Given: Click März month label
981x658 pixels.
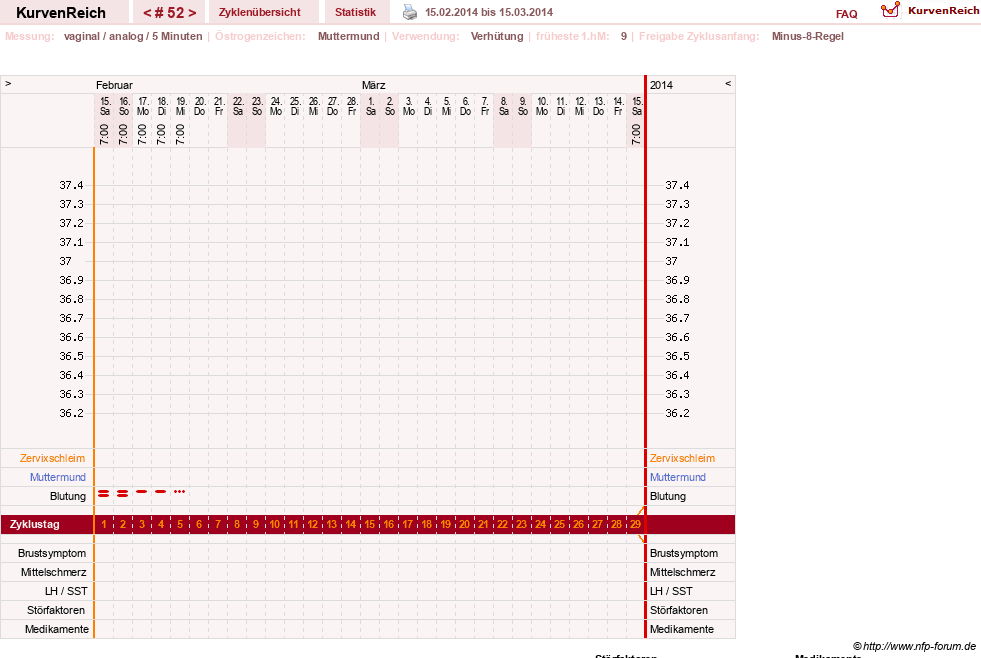Looking at the screenshot, I should (374, 85).
